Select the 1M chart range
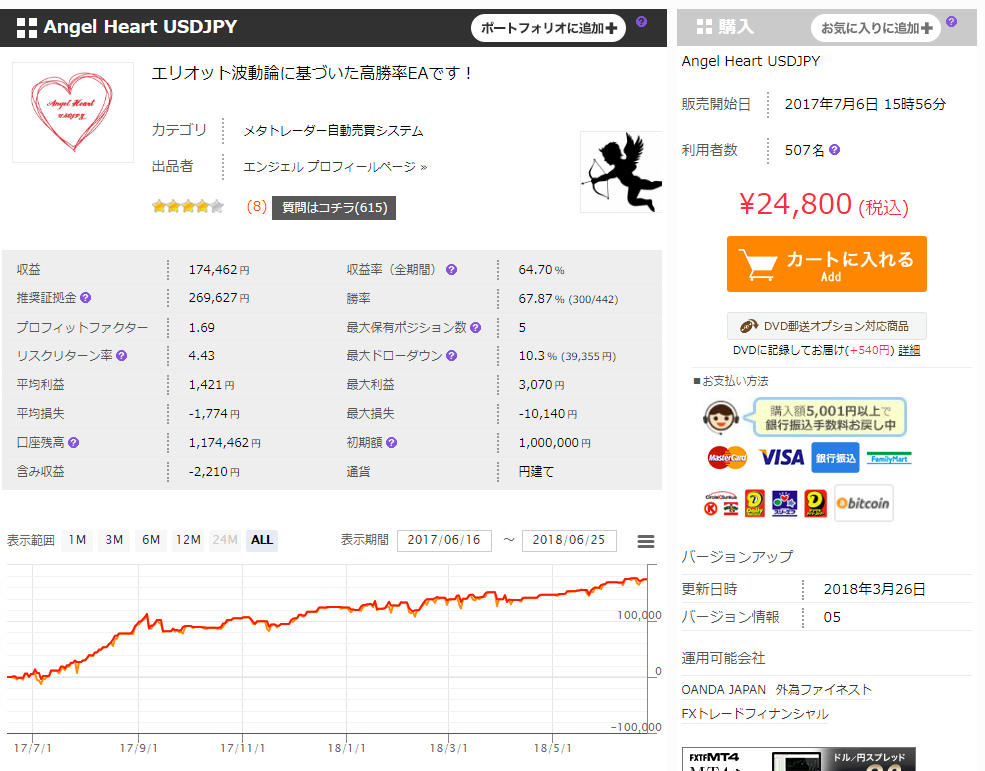The image size is (985, 771). [x=78, y=540]
